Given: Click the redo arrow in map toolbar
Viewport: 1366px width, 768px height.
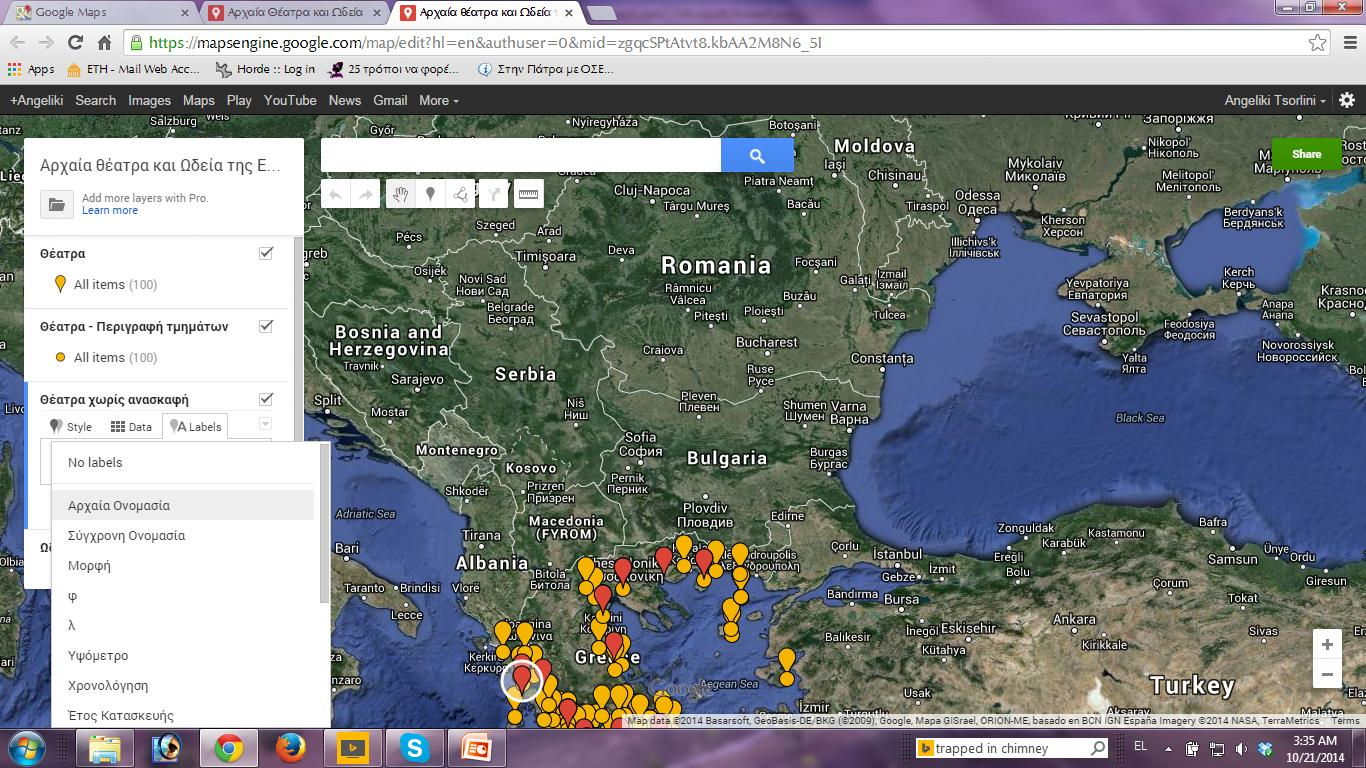Looking at the screenshot, I should click(x=365, y=195).
